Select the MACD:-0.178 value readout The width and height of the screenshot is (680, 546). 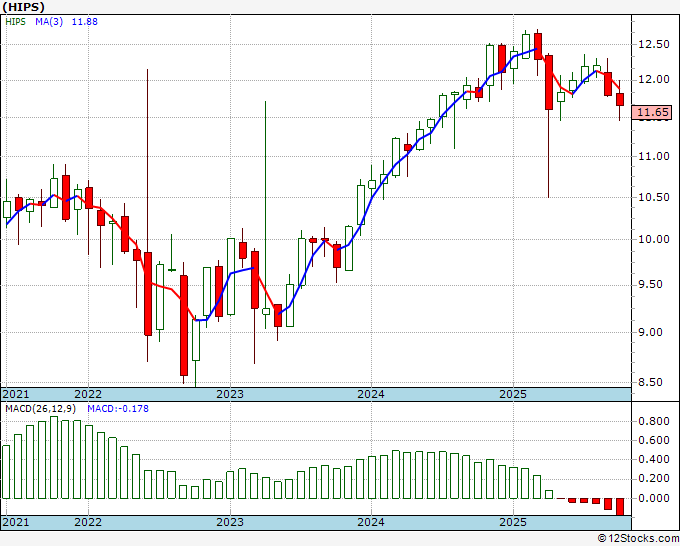click(118, 409)
